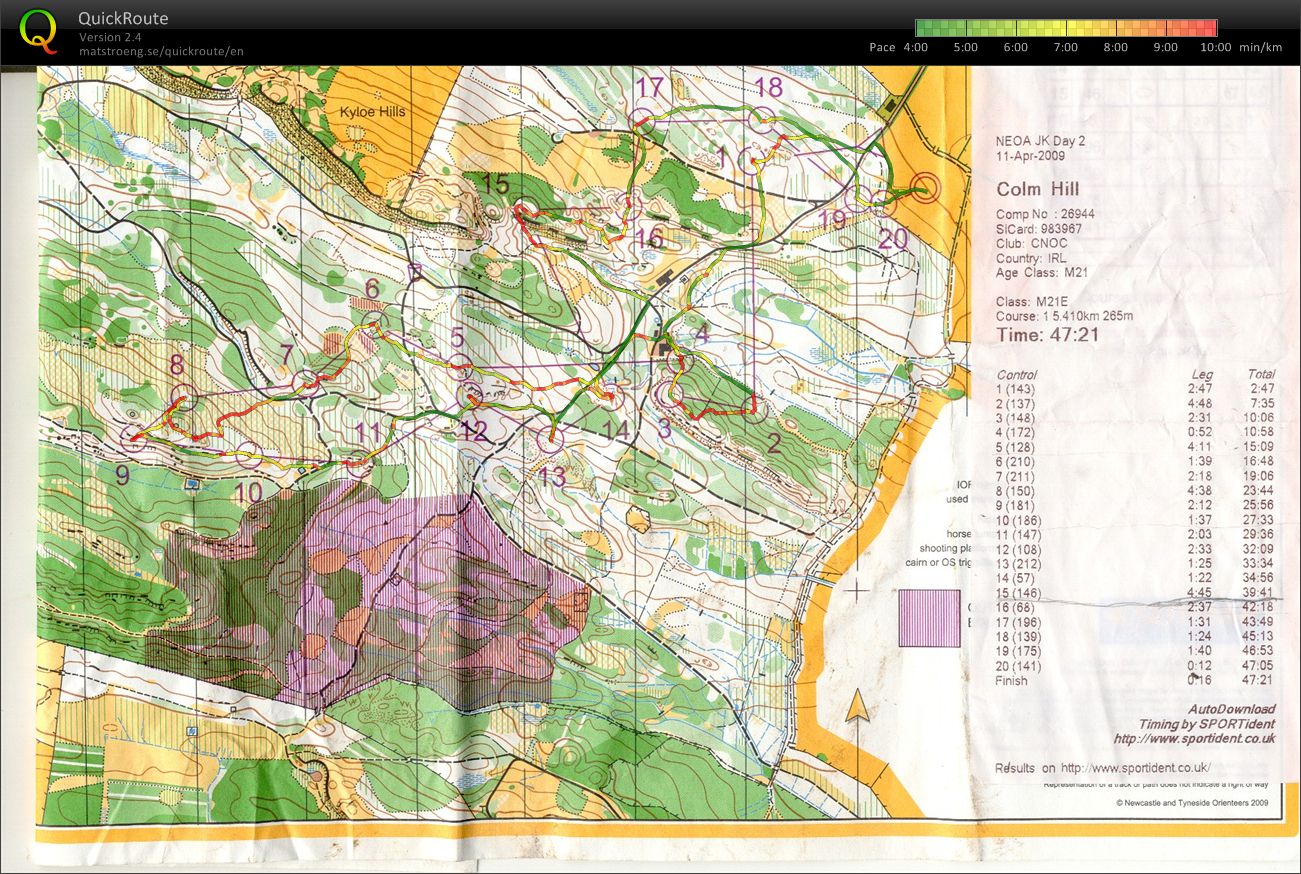Screen dimensions: 1301x874
Task: Click control number 9 label on map
Action: [122, 476]
